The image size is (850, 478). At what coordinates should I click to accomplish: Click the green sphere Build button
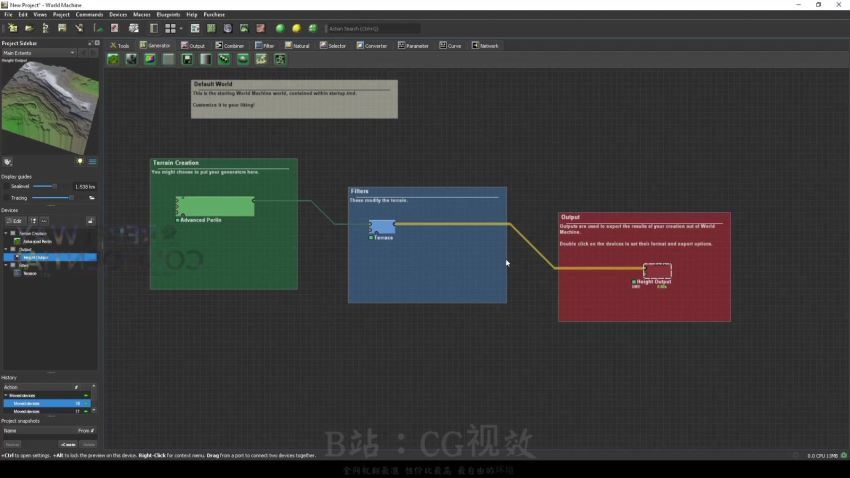coord(280,28)
